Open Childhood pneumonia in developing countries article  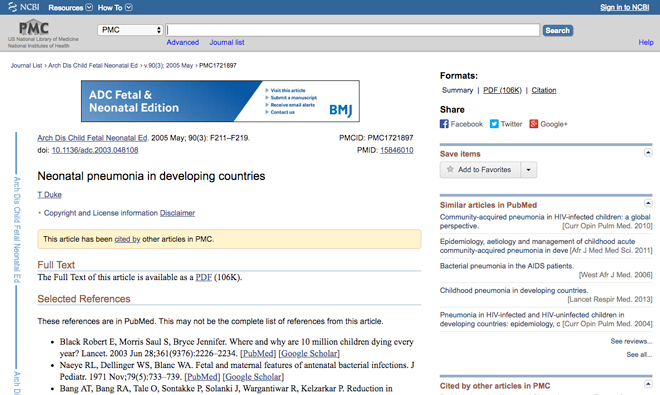point(514,291)
